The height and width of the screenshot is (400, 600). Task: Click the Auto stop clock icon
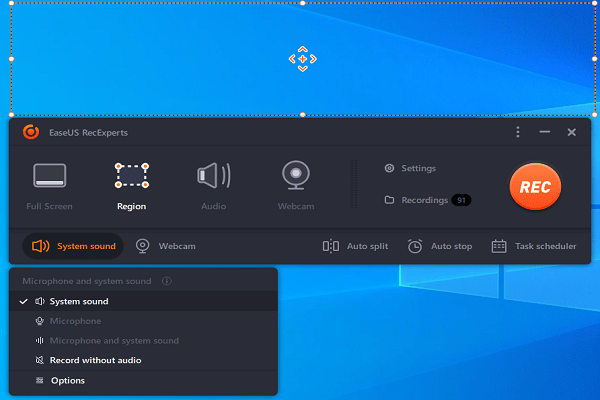click(x=415, y=246)
